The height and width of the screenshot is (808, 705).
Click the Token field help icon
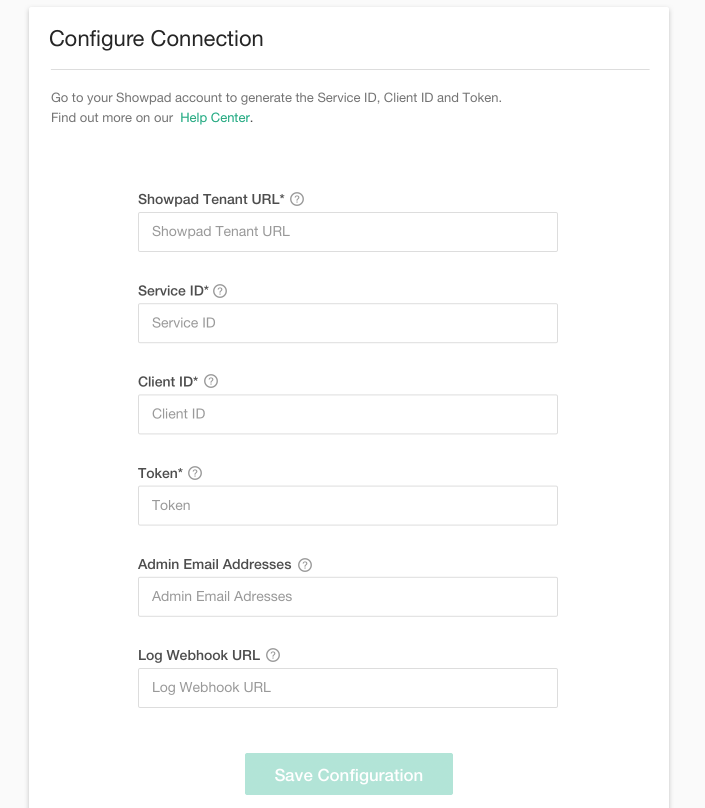coord(196,472)
